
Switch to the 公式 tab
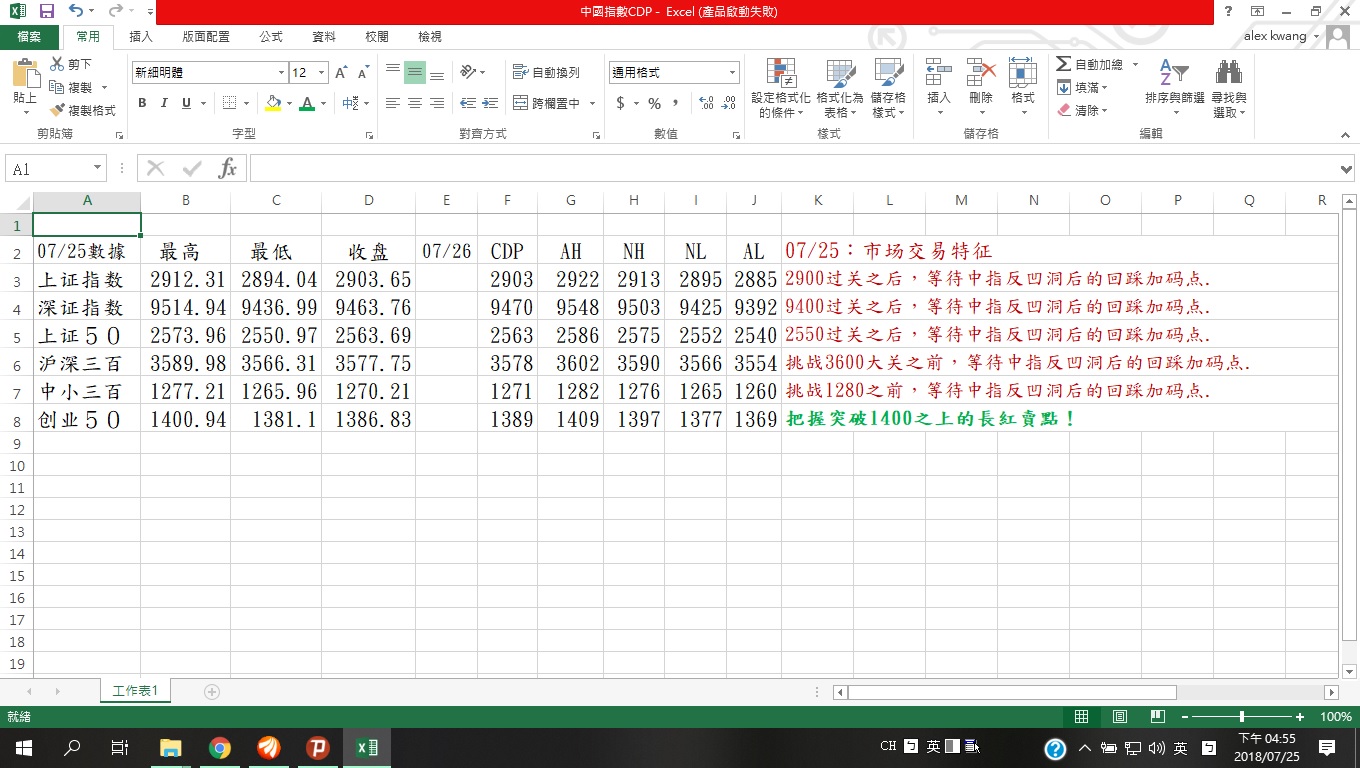pyautogui.click(x=270, y=37)
